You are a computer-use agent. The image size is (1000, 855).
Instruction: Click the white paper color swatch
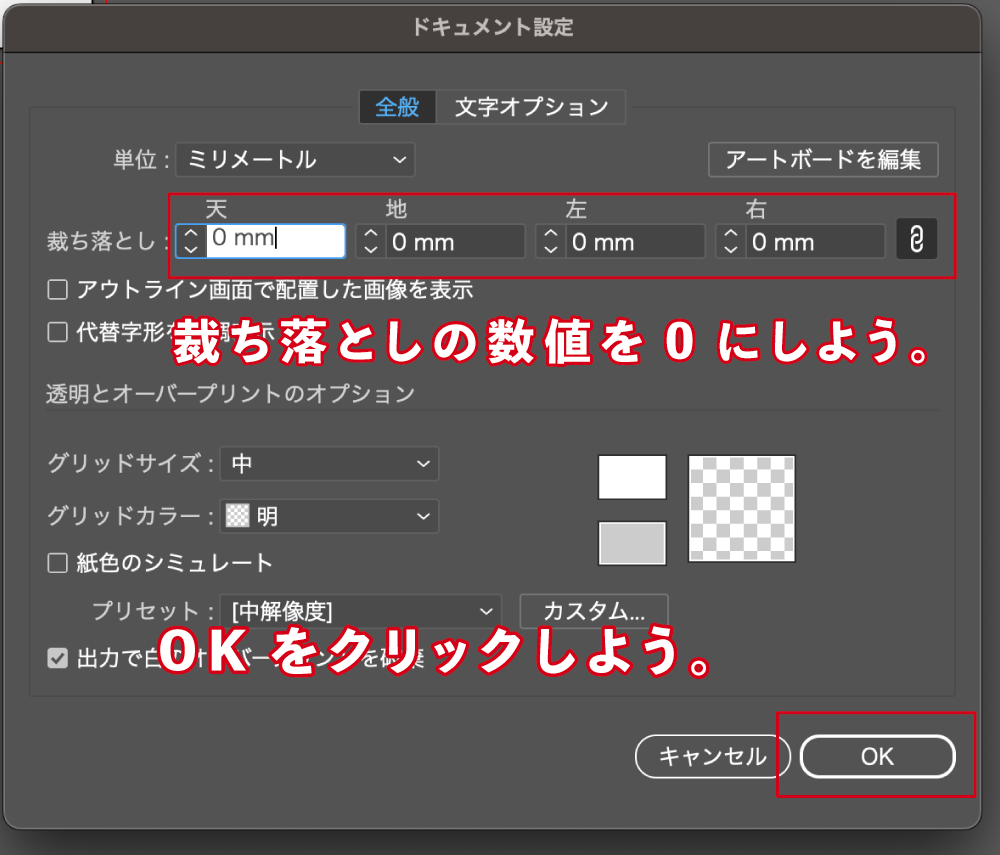click(631, 478)
